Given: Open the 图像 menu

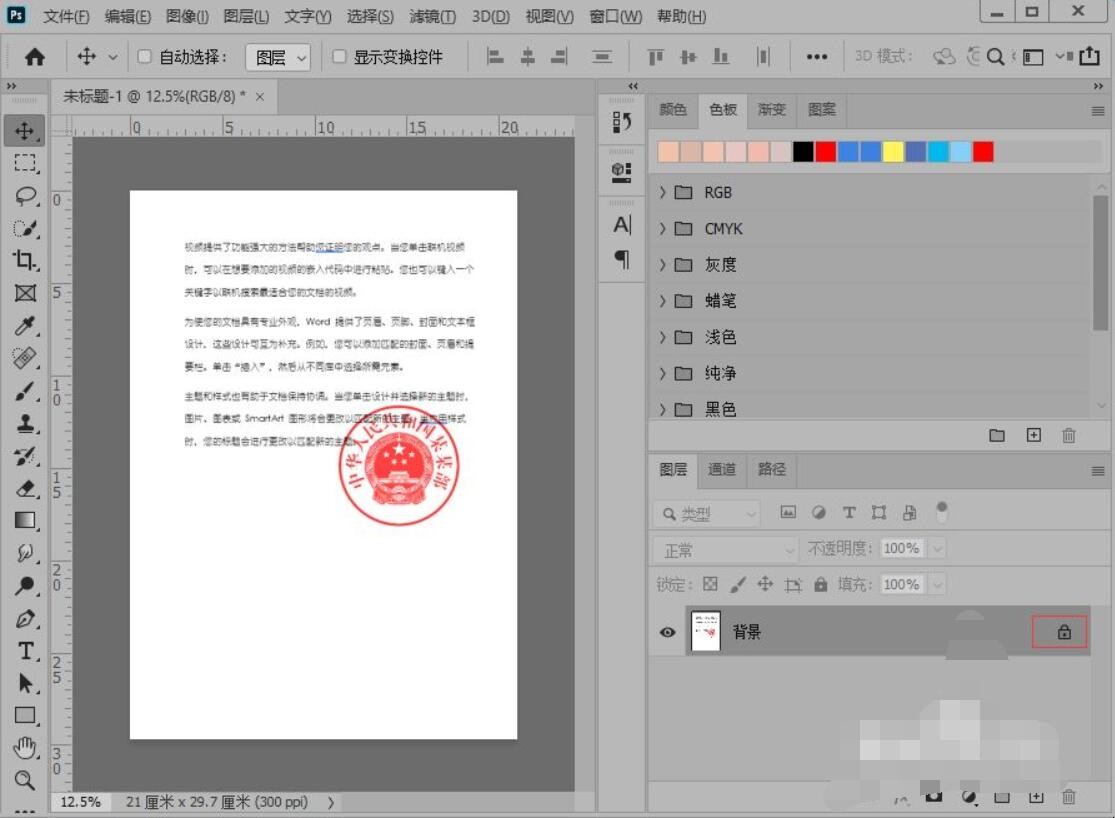Looking at the screenshot, I should point(187,16).
